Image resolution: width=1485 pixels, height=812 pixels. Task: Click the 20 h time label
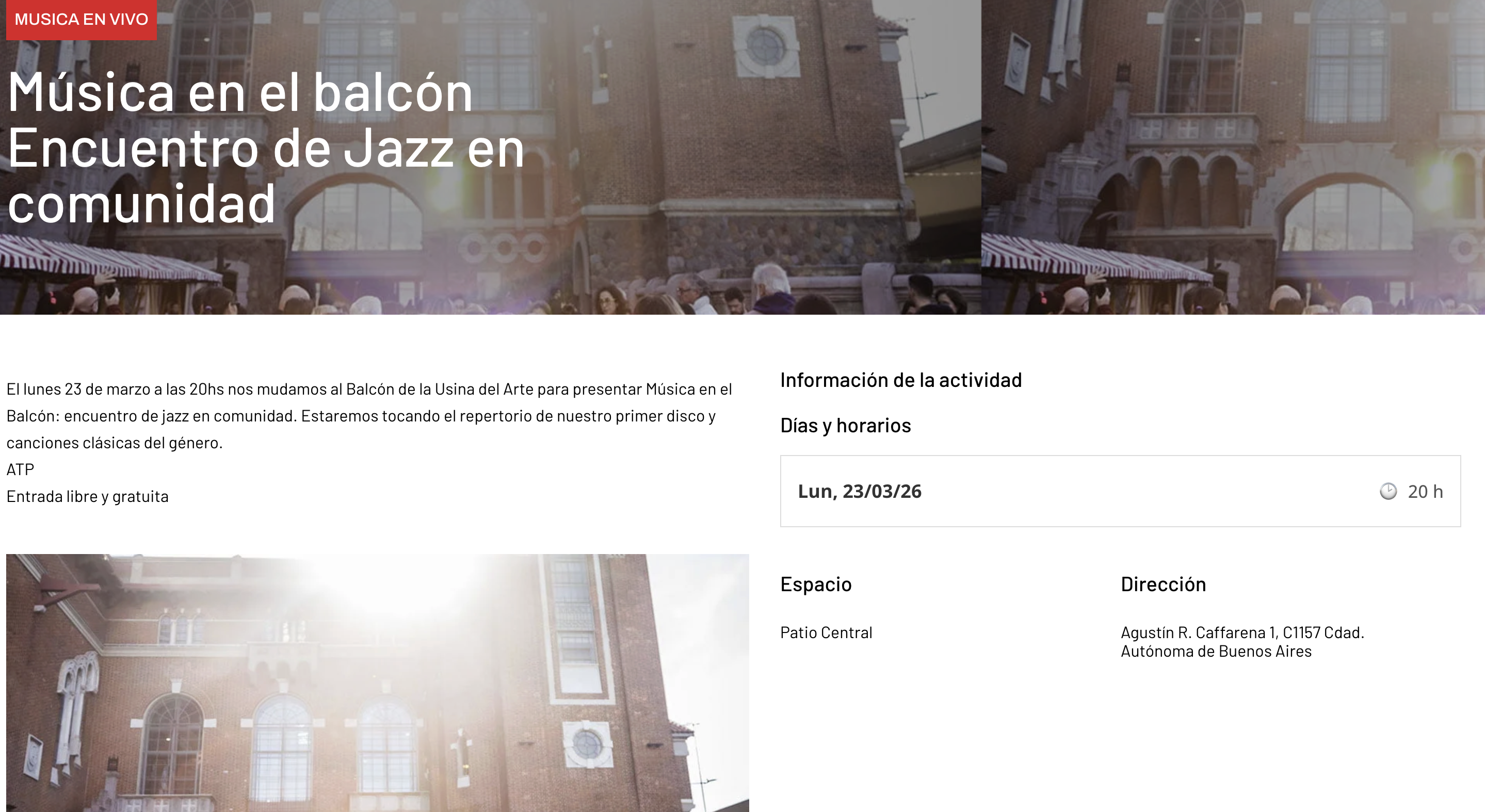(1425, 491)
